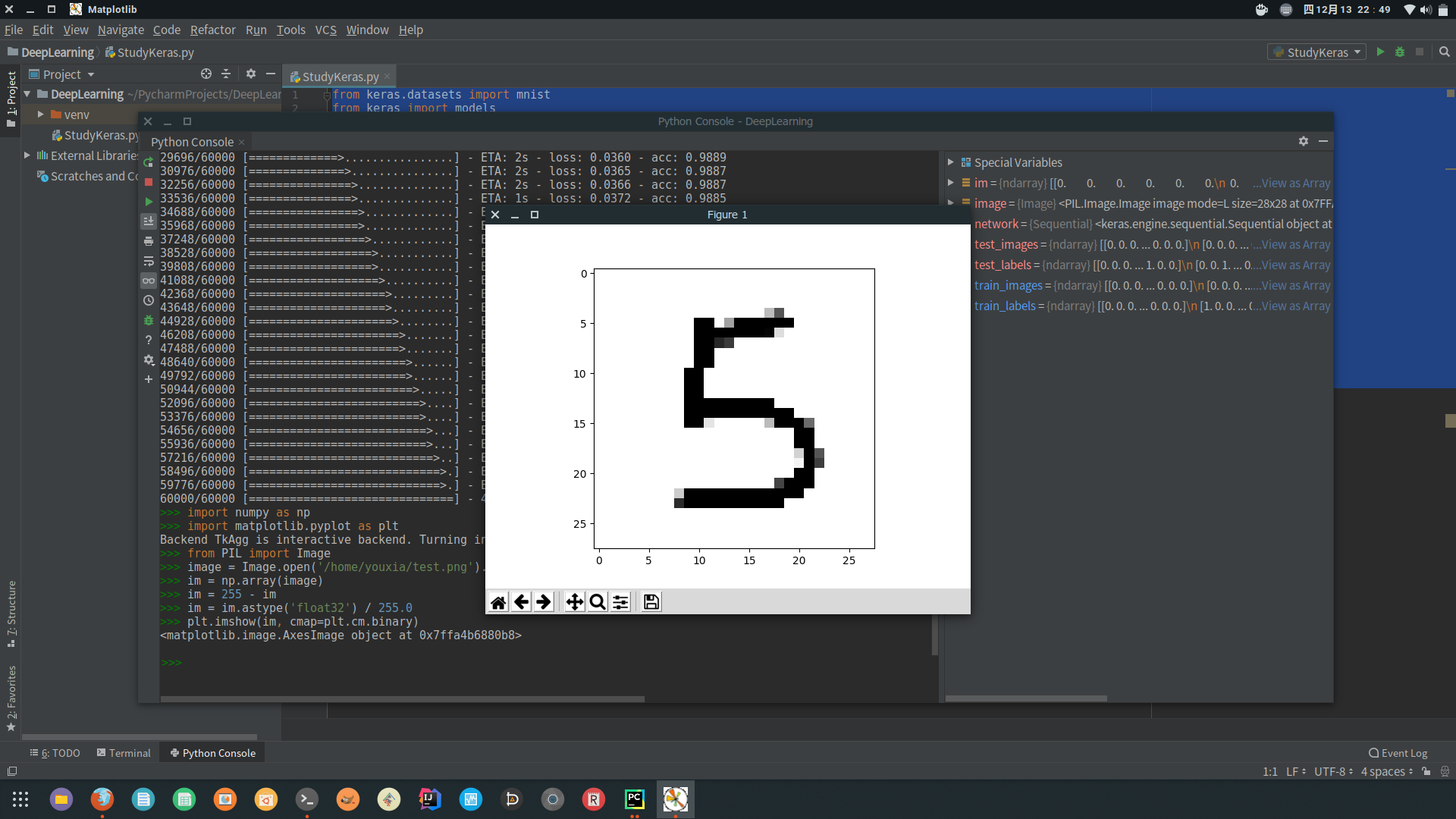Stop the Python console with red square
Image resolution: width=1456 pixels, height=819 pixels.
click(149, 182)
